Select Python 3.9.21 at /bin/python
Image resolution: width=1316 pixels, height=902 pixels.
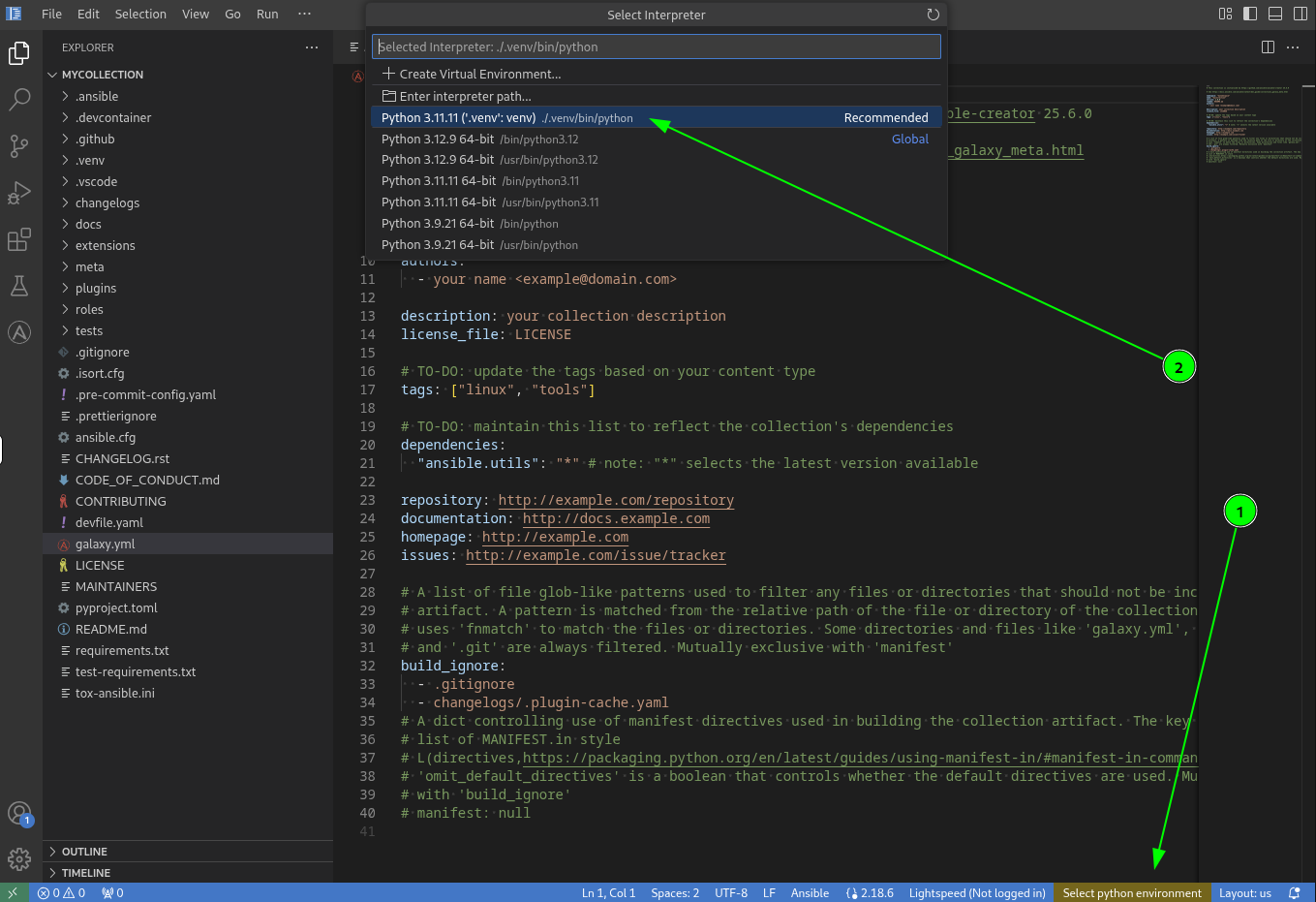pos(657,224)
